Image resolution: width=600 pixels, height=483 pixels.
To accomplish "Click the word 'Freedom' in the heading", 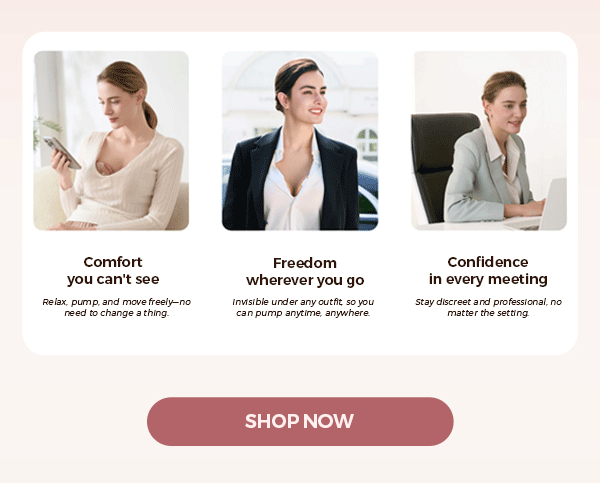I will 305,263.
